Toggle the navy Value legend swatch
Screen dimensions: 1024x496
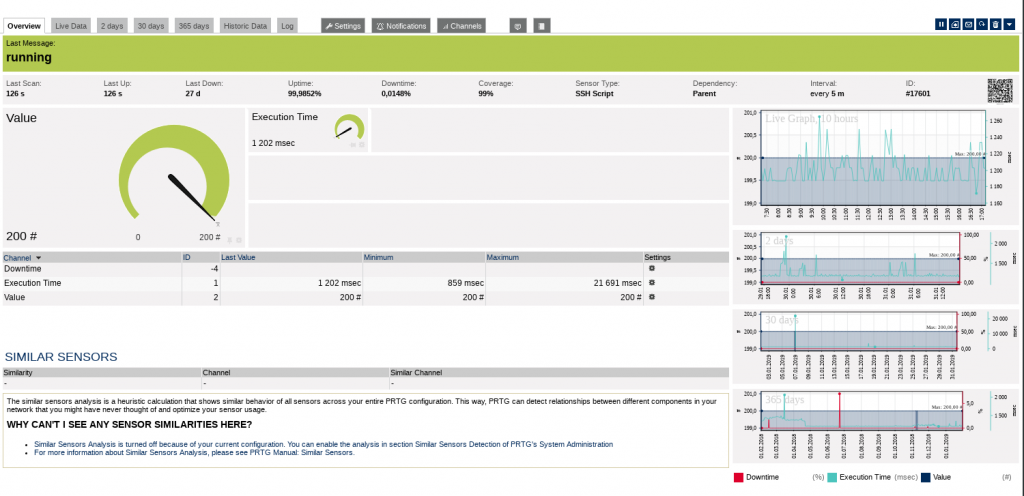(925, 477)
